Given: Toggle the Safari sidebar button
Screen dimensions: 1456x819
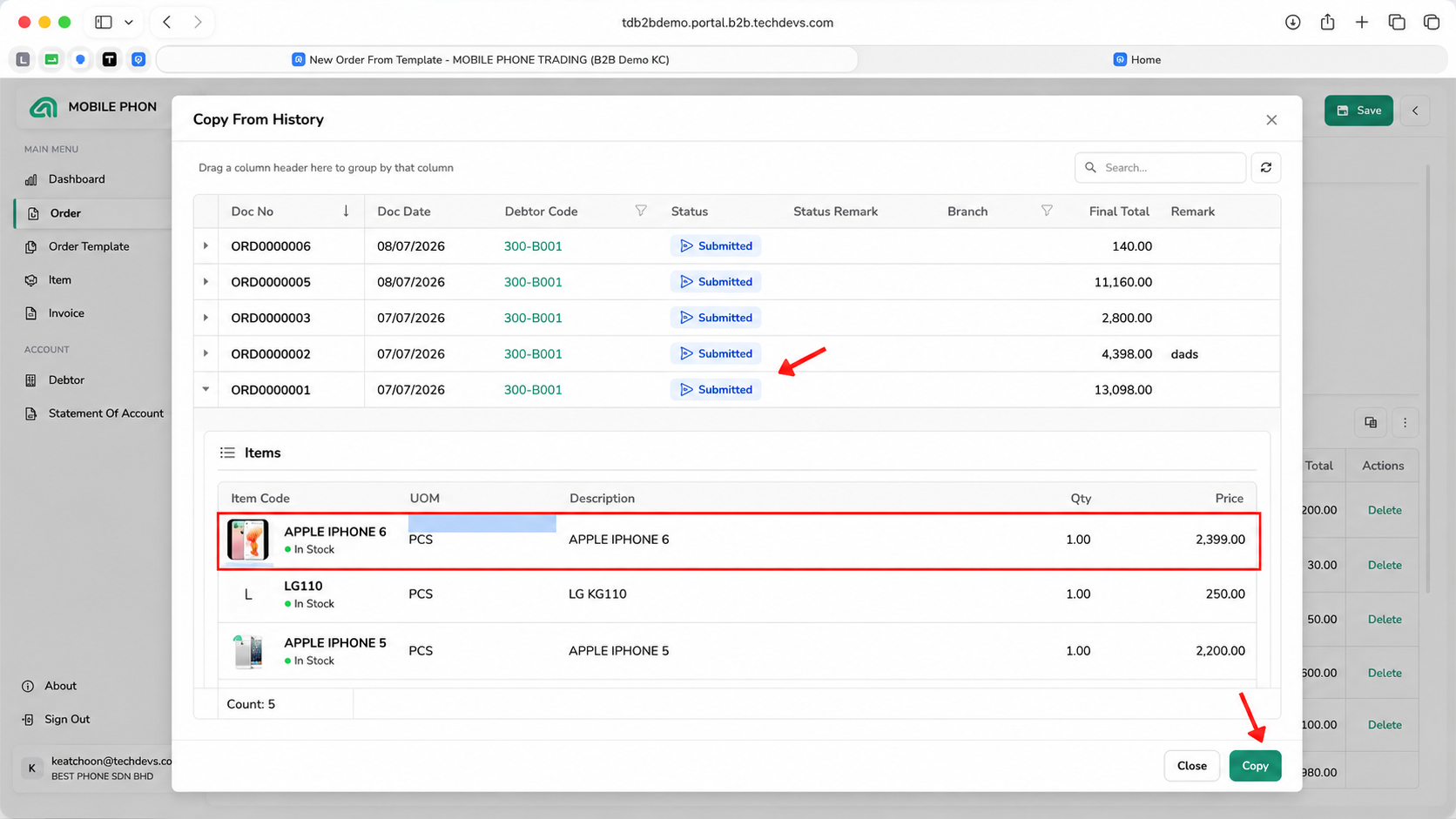Looking at the screenshot, I should [x=104, y=23].
